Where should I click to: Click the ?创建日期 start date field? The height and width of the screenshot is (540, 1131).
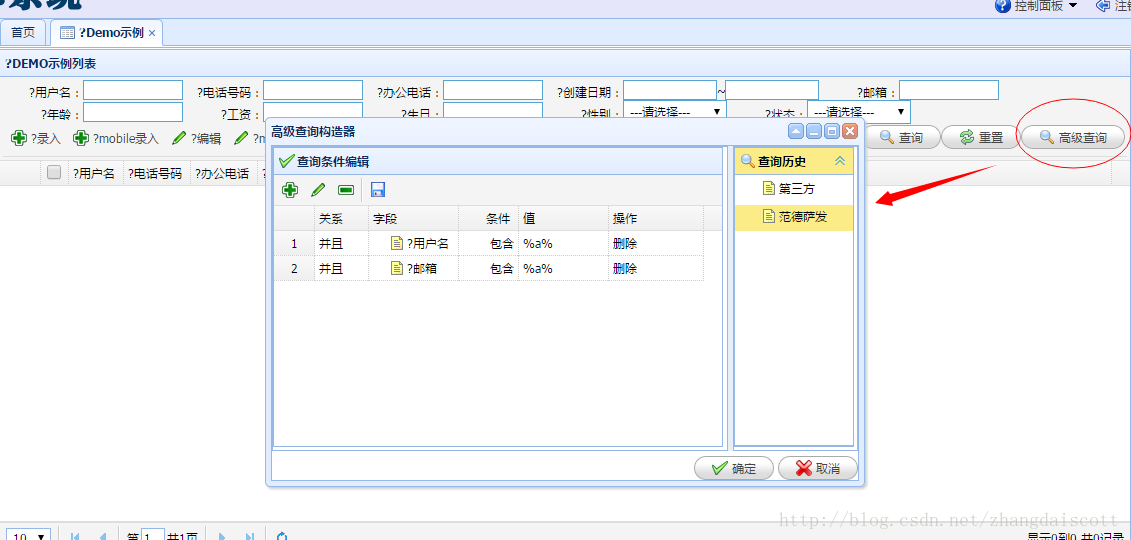[x=670, y=90]
